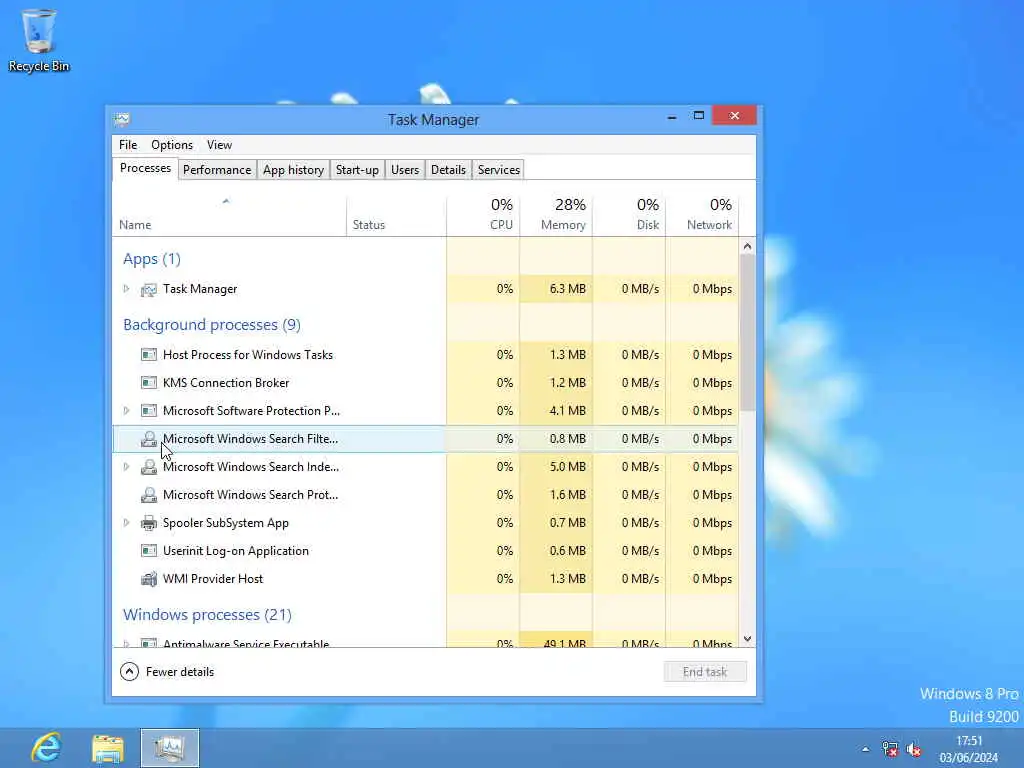1024x768 pixels.
Task: Click the WMI Provider Host icon
Action: pos(149,579)
